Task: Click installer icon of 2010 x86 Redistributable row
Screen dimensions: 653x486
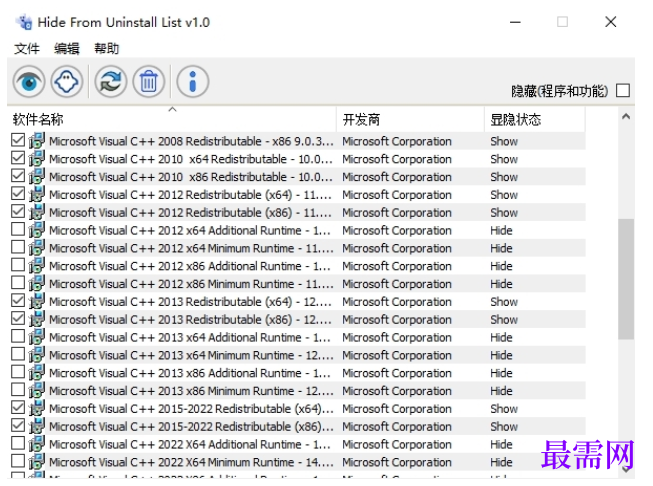Action: tap(37, 177)
